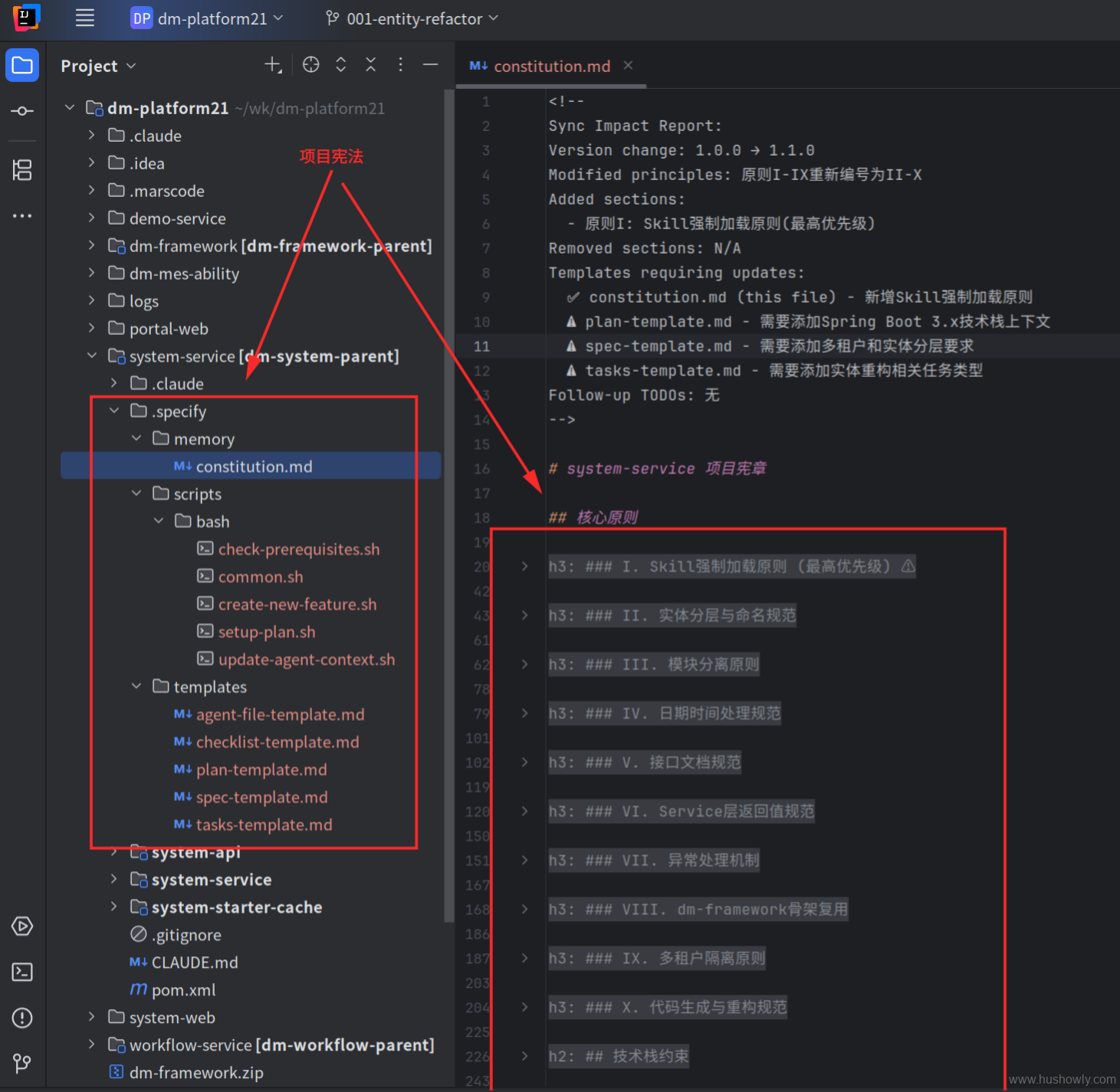This screenshot has height=1092, width=1120.
Task: Open the Problems tool window icon
Action: tap(22, 1018)
